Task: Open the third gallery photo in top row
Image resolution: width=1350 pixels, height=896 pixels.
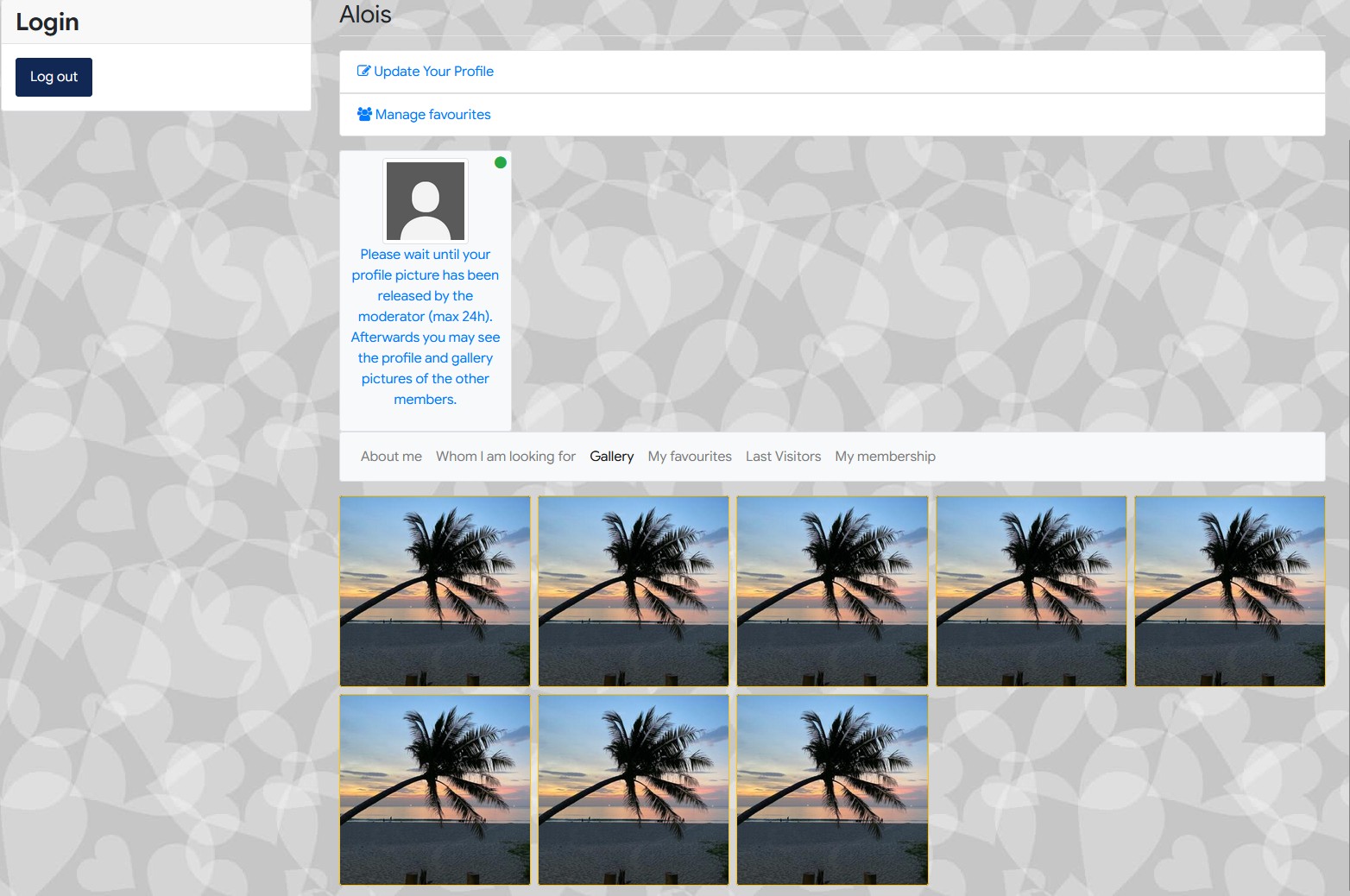Action: 832,591
